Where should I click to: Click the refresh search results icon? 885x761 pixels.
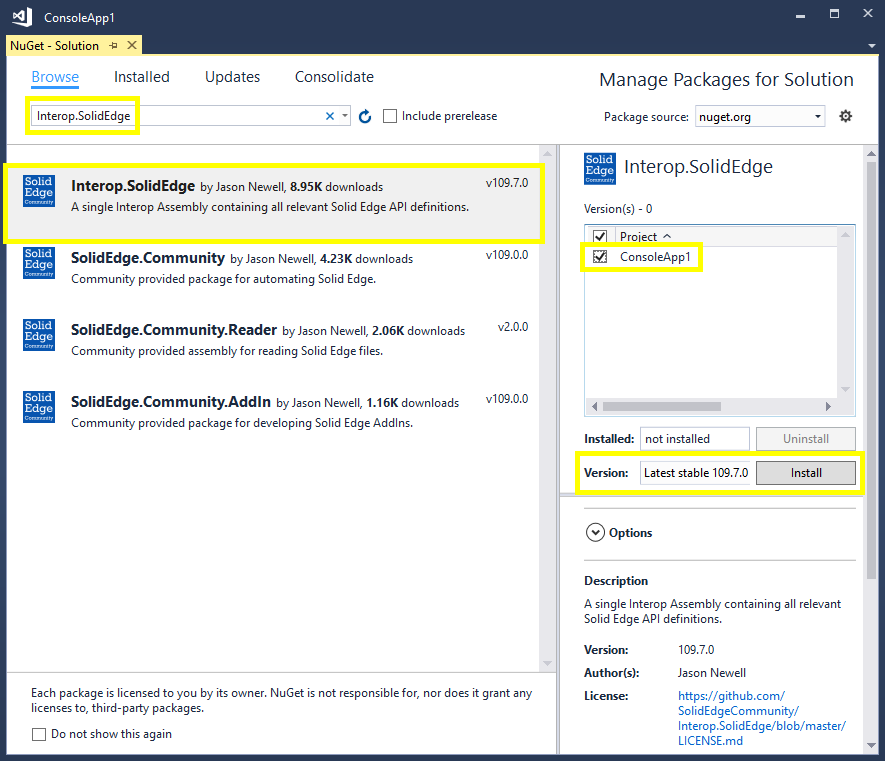tap(365, 117)
